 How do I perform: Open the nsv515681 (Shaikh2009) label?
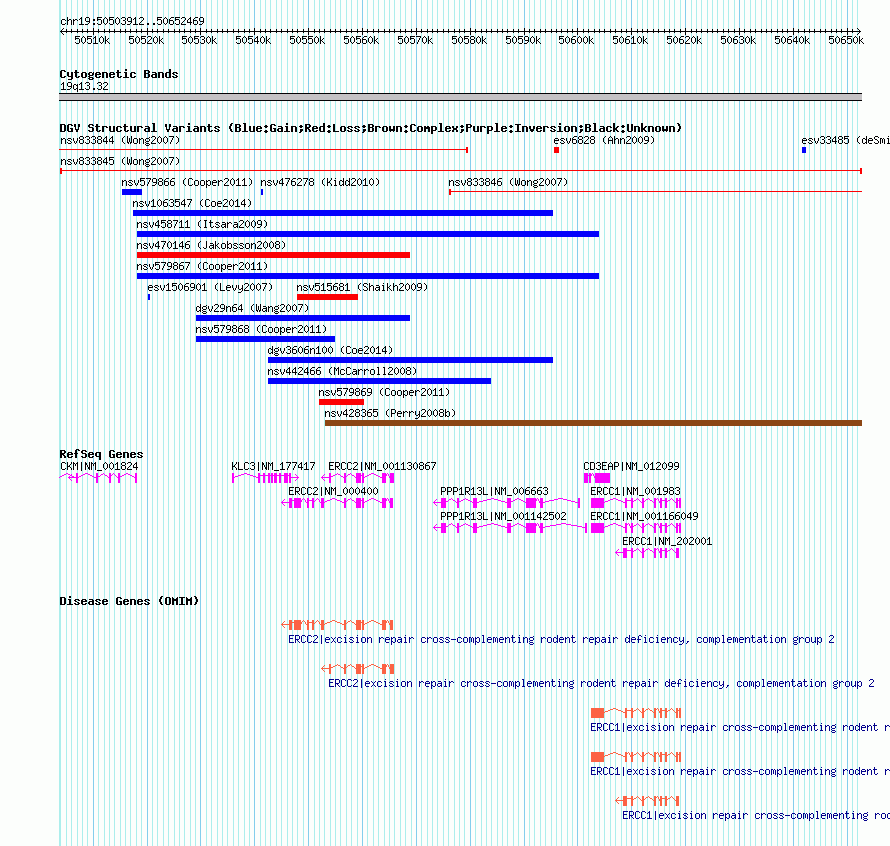(x=362, y=287)
